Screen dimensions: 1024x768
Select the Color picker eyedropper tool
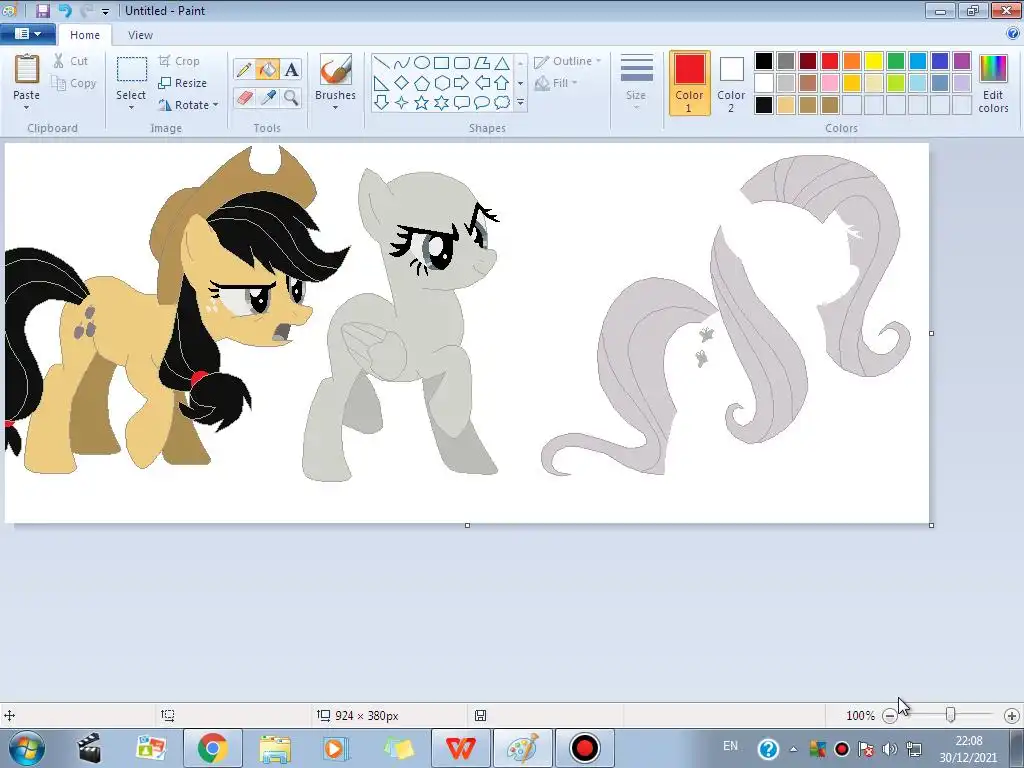(x=267, y=98)
